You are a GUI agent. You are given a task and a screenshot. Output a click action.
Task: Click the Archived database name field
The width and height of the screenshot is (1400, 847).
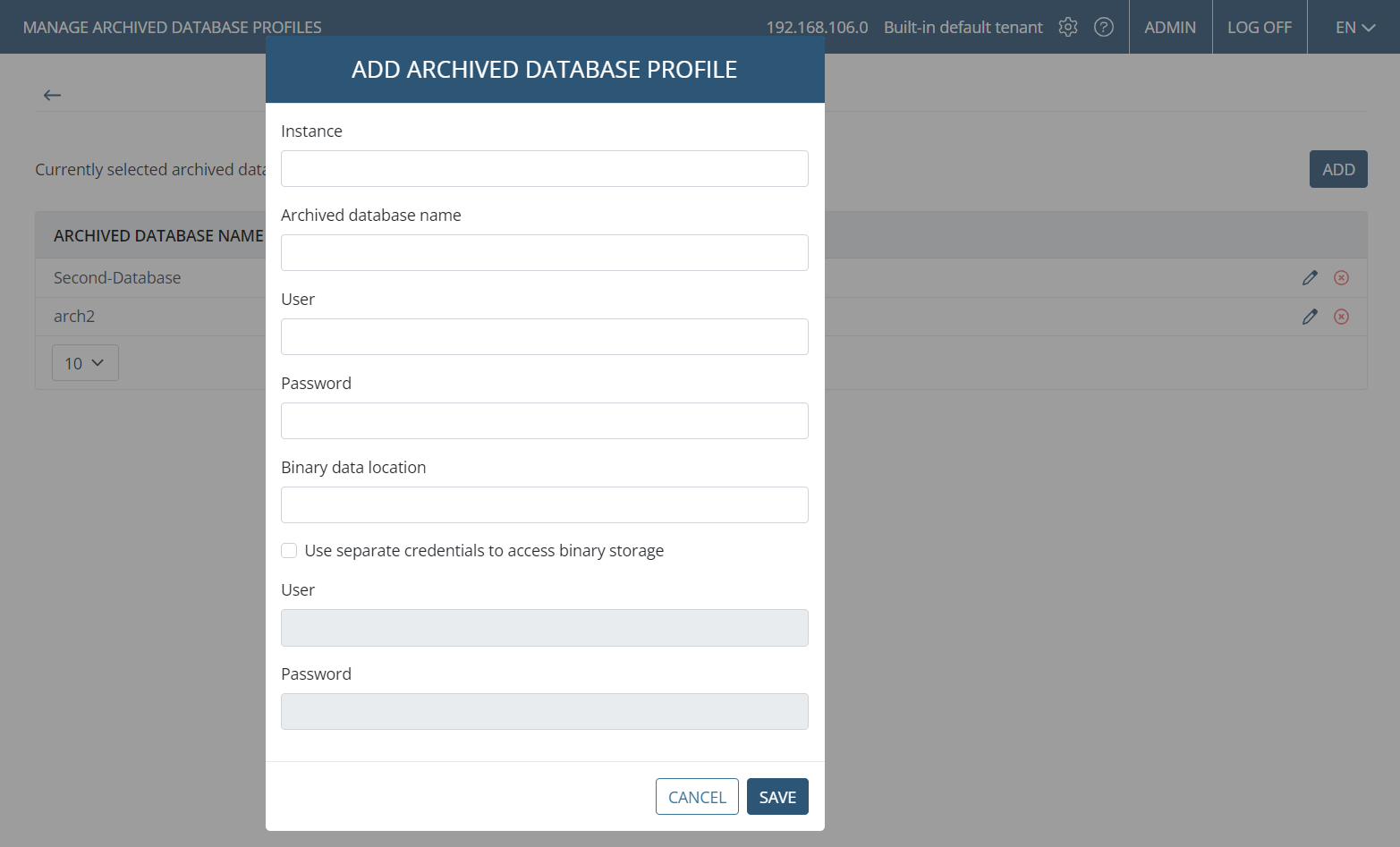coord(544,253)
